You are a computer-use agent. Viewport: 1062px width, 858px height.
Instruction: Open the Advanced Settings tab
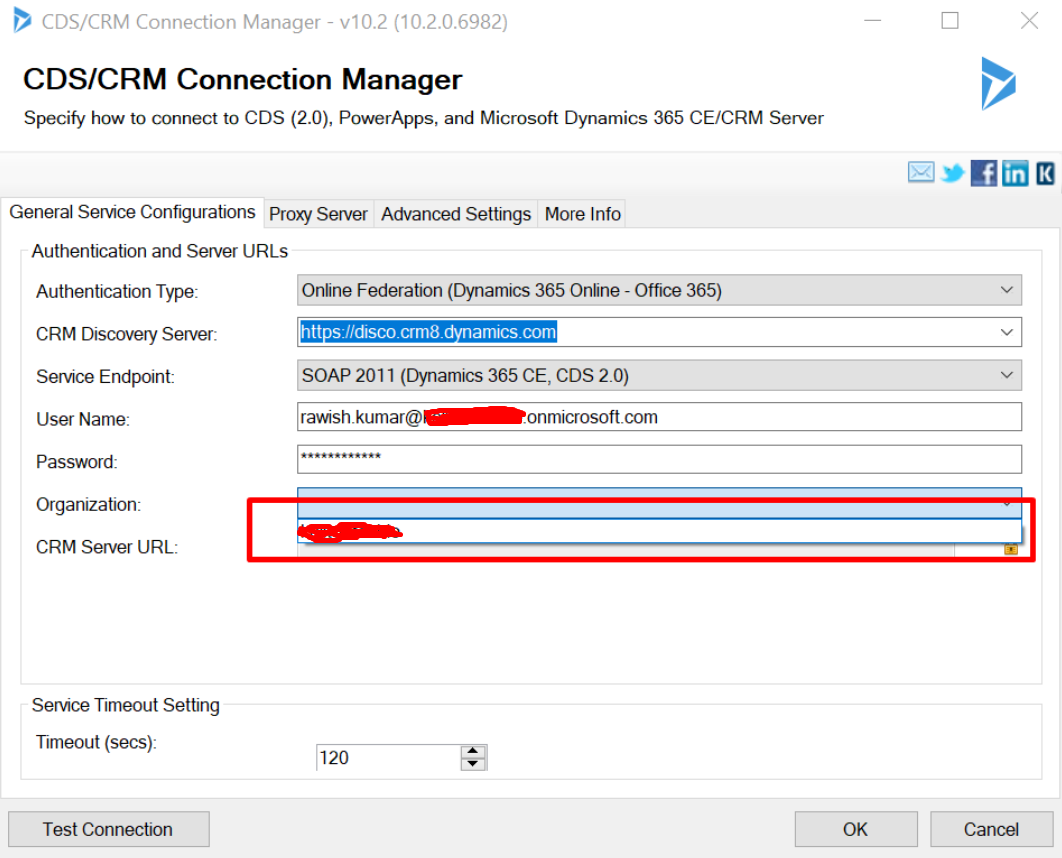pos(456,214)
